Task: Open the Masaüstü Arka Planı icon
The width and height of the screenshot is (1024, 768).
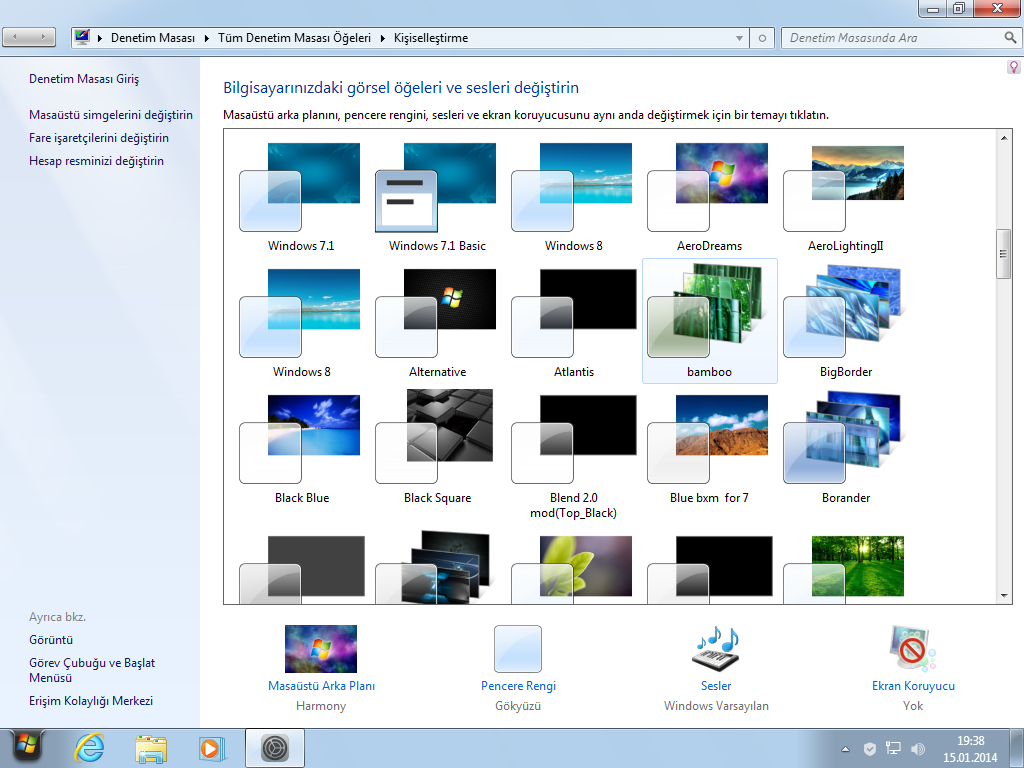Action: pos(321,650)
